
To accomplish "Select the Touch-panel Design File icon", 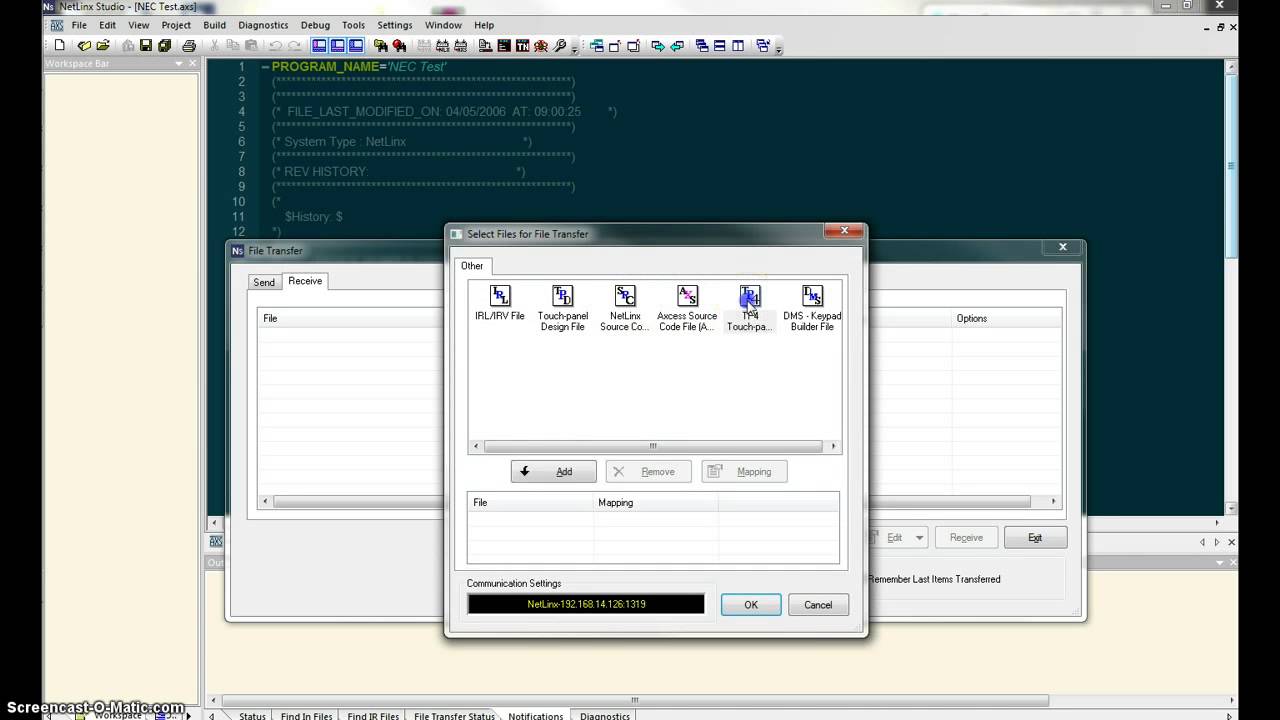I will pos(562,308).
